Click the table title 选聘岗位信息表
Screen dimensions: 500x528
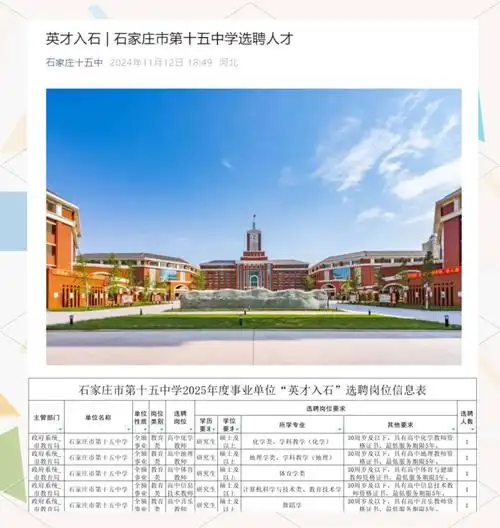(253, 390)
